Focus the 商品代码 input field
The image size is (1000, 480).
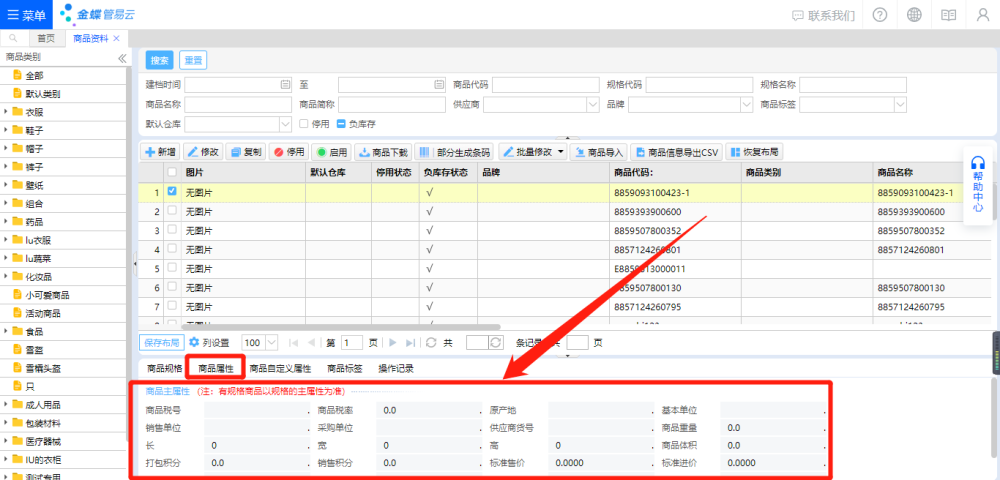click(545, 85)
